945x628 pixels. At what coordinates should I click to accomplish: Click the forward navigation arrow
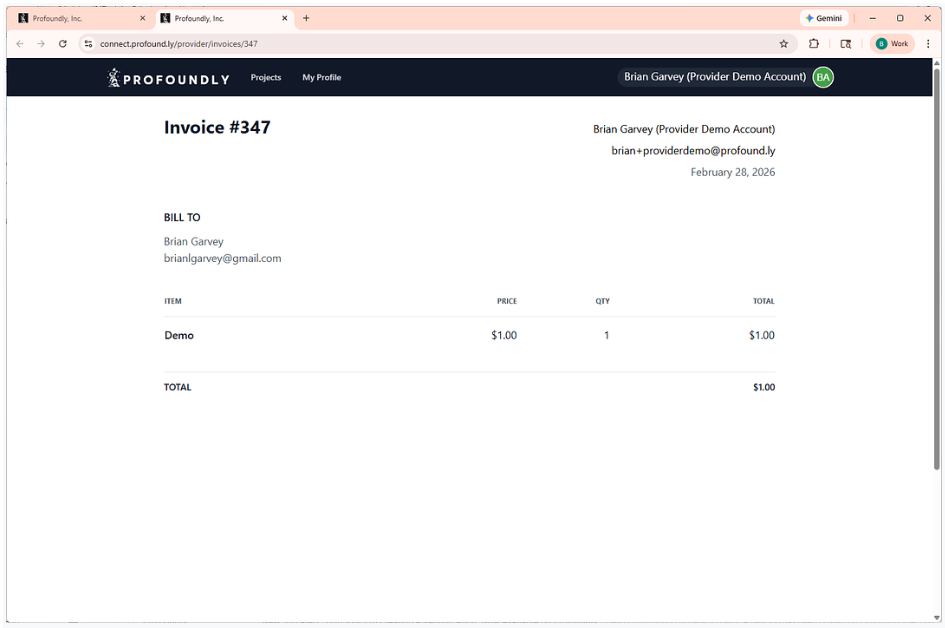(40, 44)
